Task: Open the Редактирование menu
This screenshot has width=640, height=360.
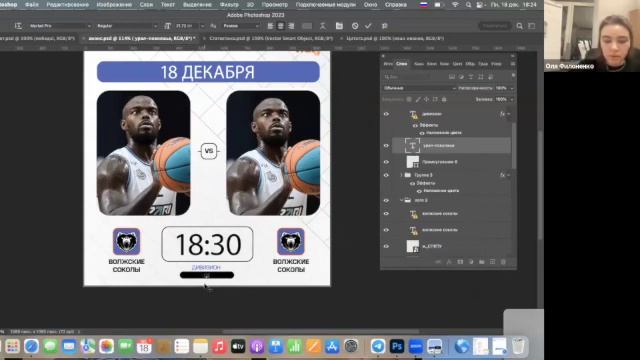Action: tap(67, 5)
